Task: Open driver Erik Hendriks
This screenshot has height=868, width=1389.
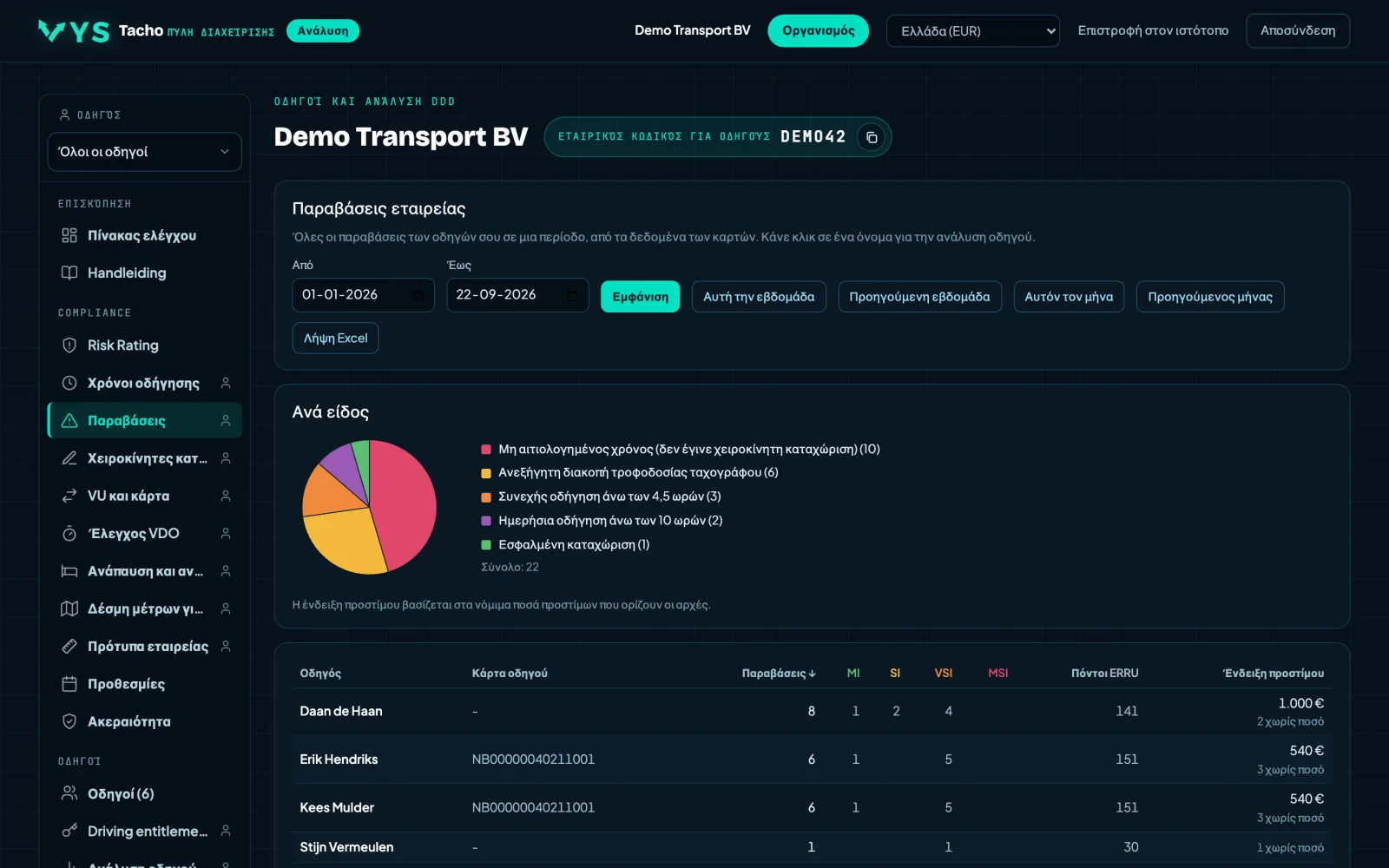Action: 339,759
